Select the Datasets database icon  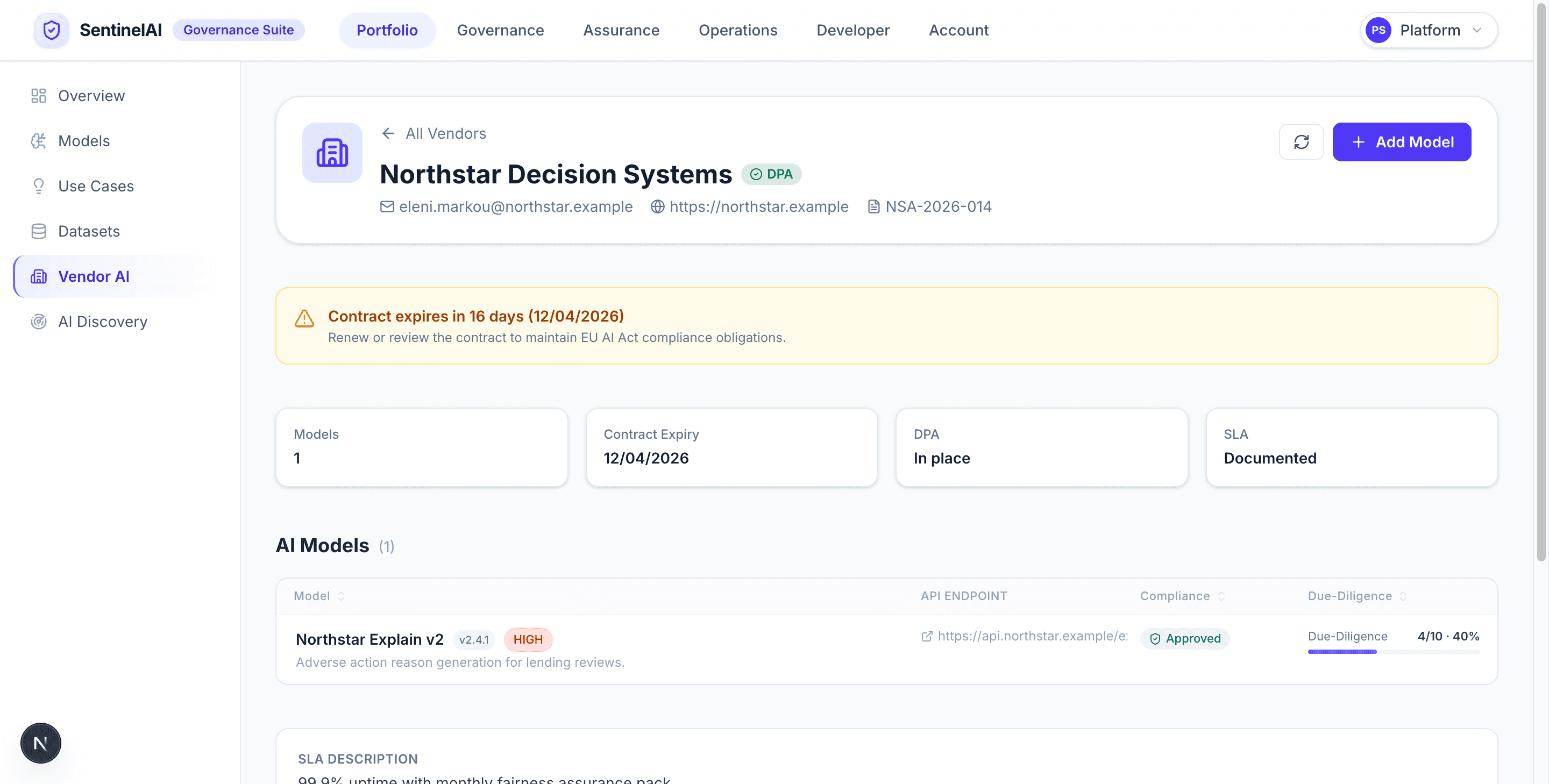39,231
